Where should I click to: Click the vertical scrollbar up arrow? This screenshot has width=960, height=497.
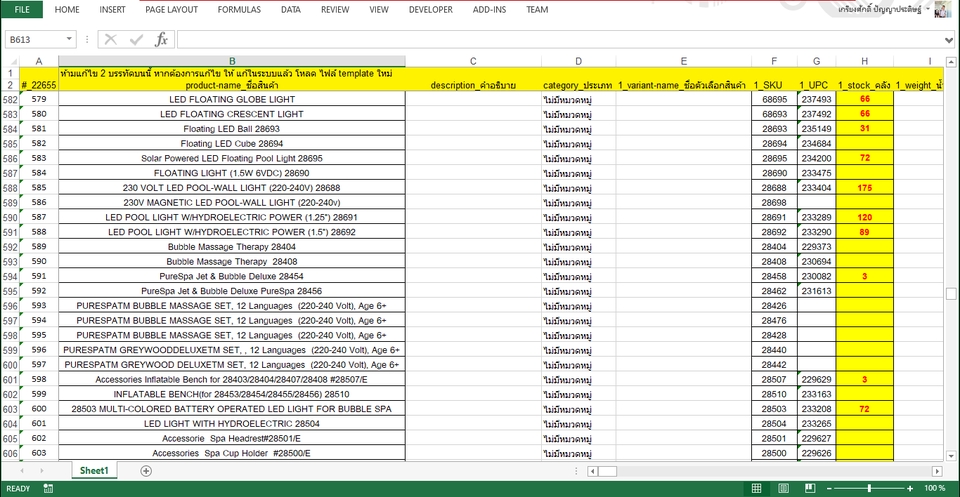951,62
